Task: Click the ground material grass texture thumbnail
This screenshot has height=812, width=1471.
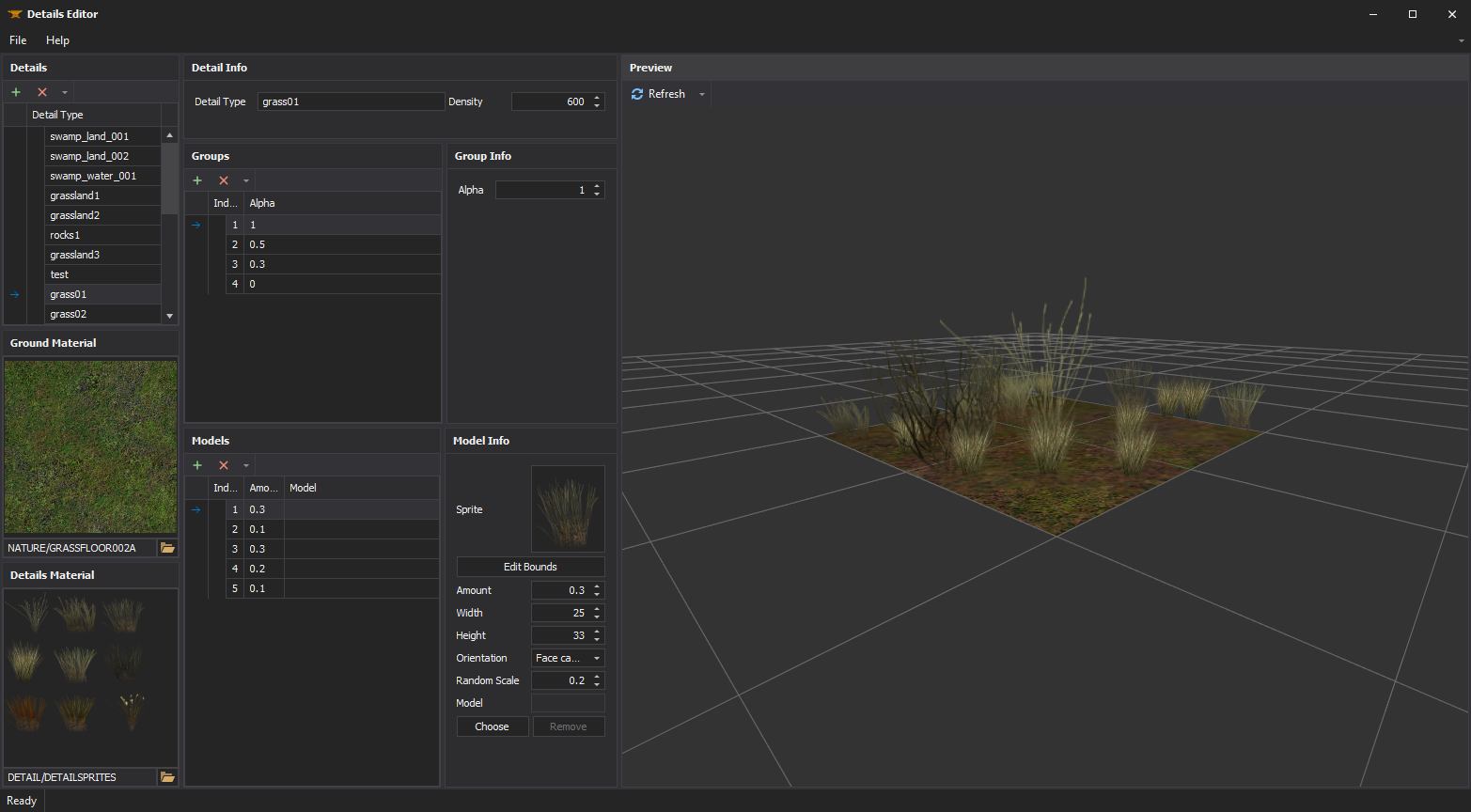Action: pos(90,447)
